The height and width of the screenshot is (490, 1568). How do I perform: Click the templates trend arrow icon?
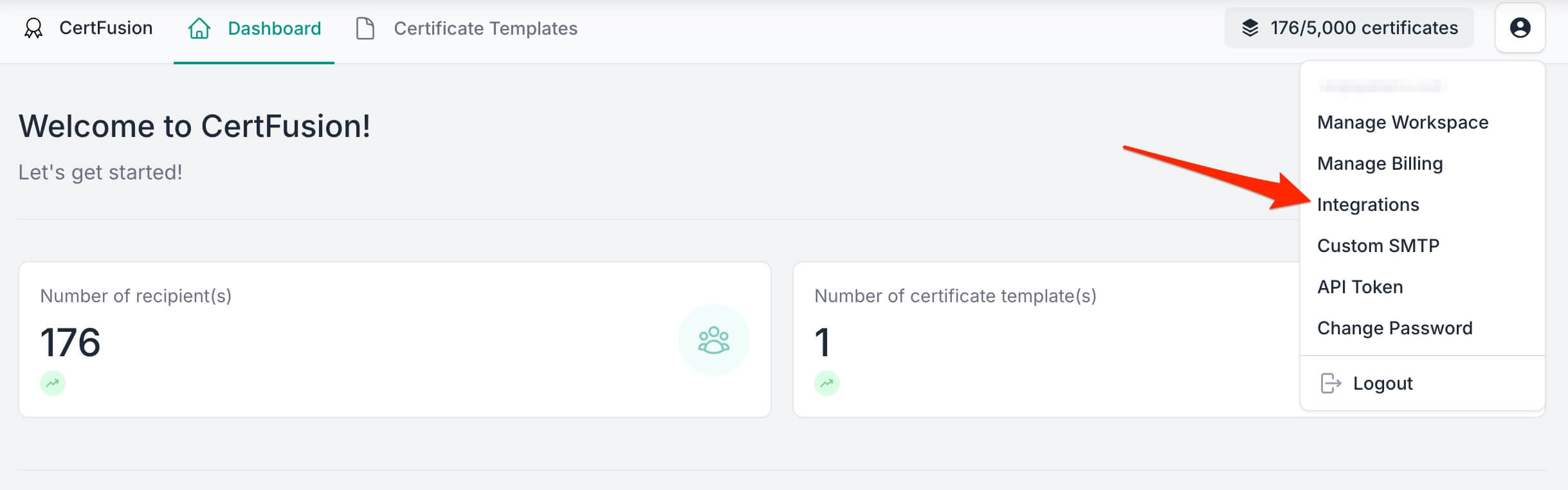(x=827, y=383)
